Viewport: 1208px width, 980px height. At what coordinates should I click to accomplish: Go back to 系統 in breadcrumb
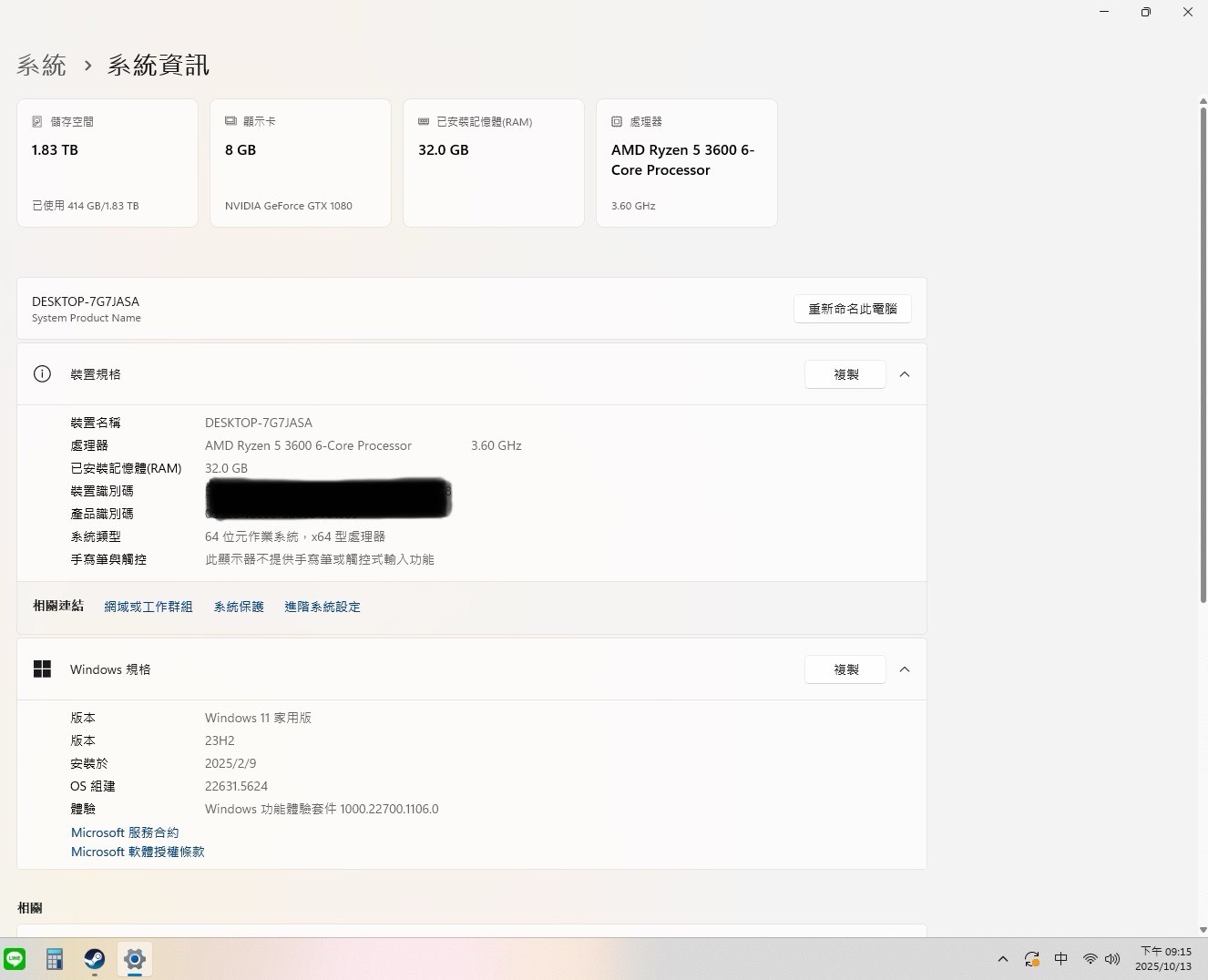pos(42,66)
